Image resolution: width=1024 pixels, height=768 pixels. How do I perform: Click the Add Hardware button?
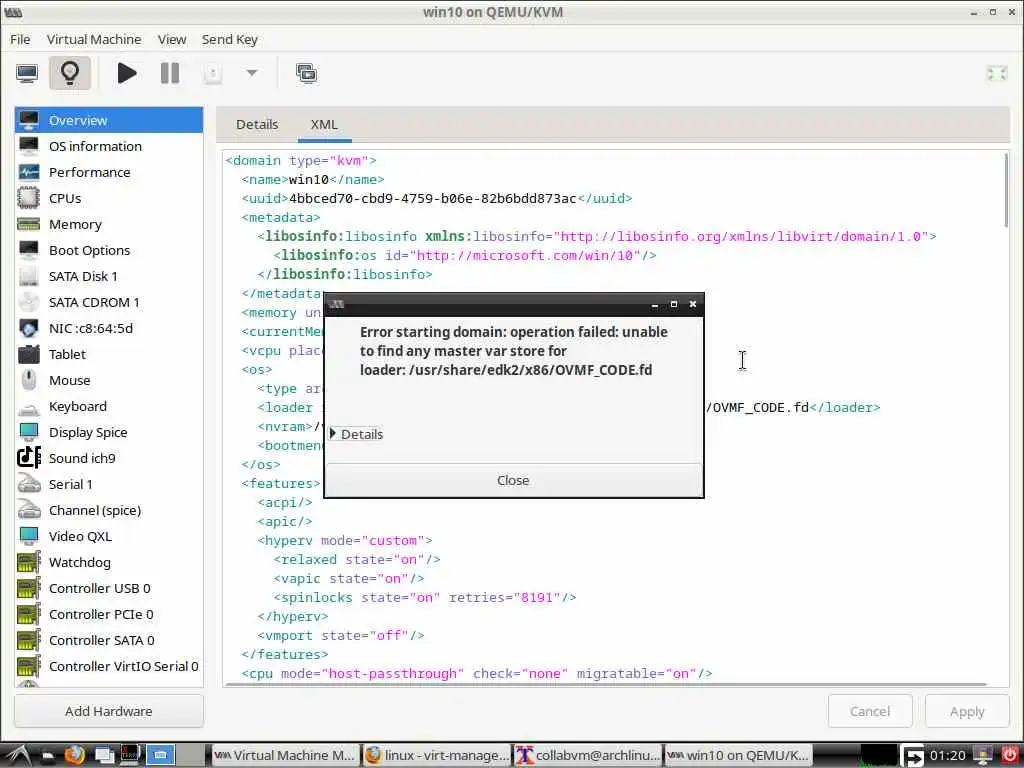109,711
